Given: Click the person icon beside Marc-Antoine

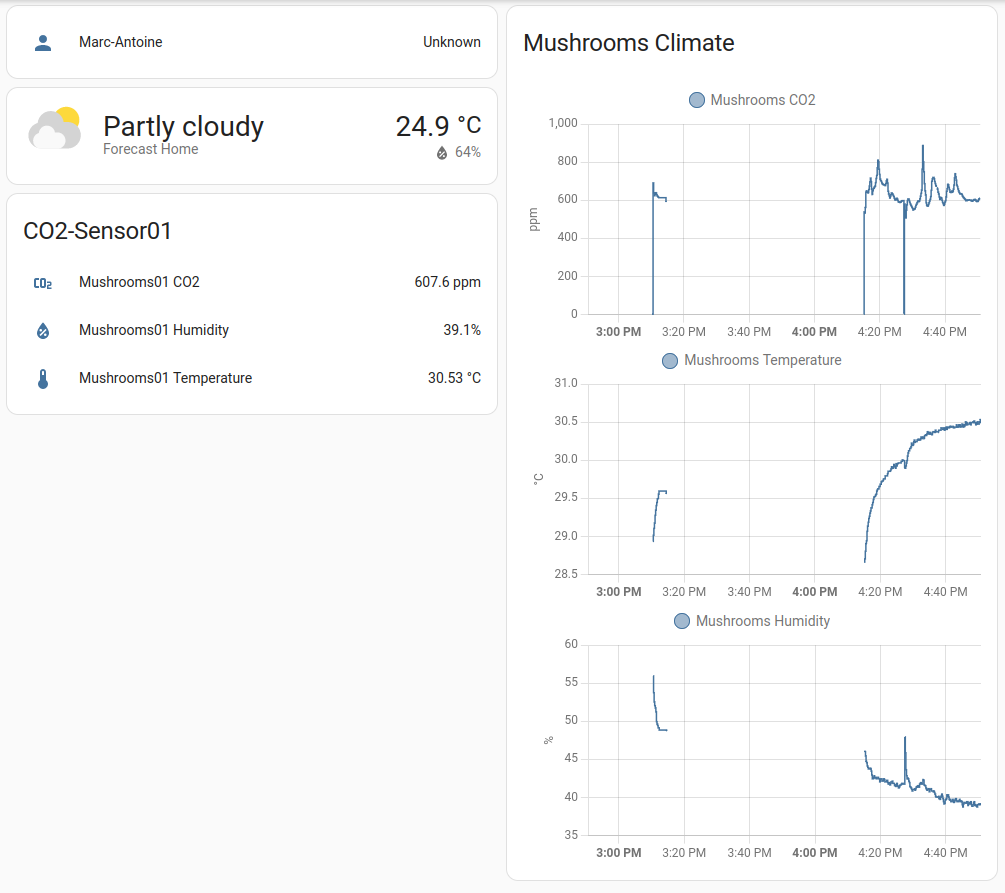Looking at the screenshot, I should pos(42,43).
